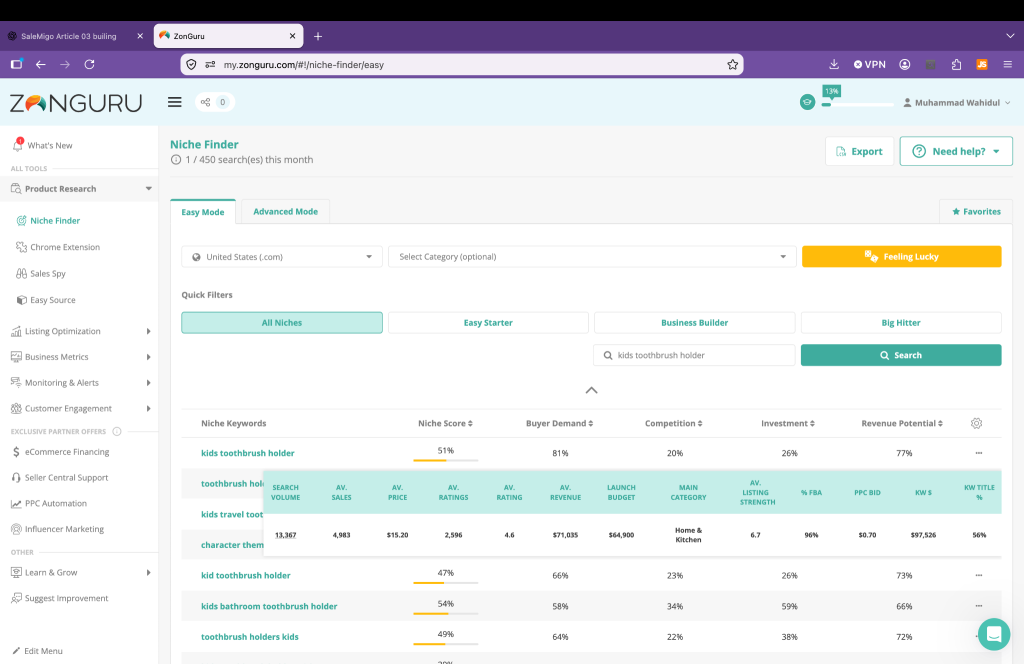Expand the Need help dropdown
The width and height of the screenshot is (1024, 664).
click(x=955, y=151)
